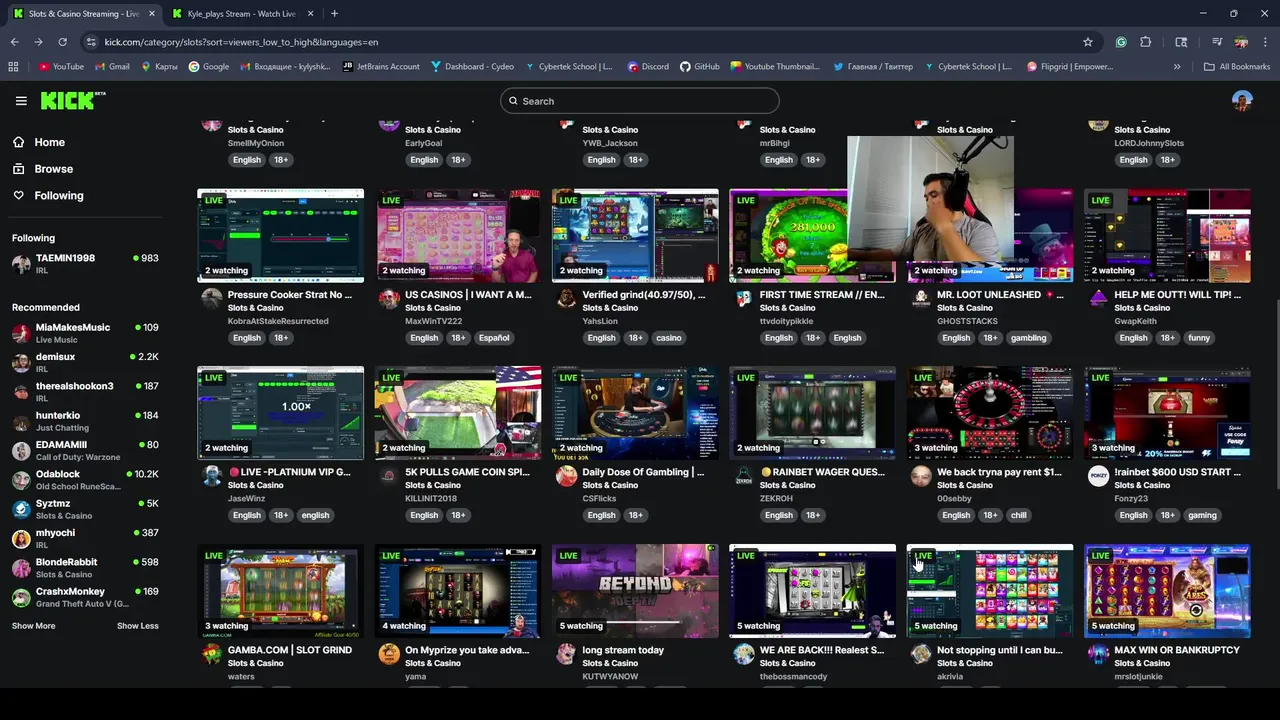Click channel name KobraAtStakeResurrected
The height and width of the screenshot is (720, 1280).
(278, 321)
